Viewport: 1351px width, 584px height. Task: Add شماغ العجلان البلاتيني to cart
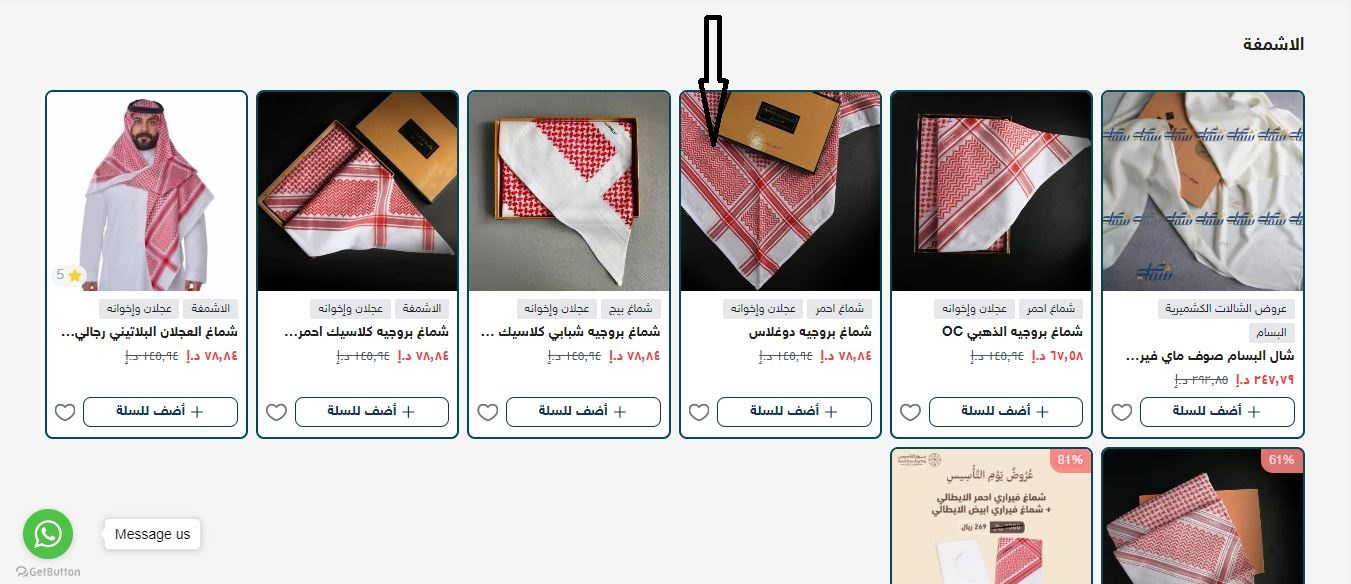pos(160,412)
